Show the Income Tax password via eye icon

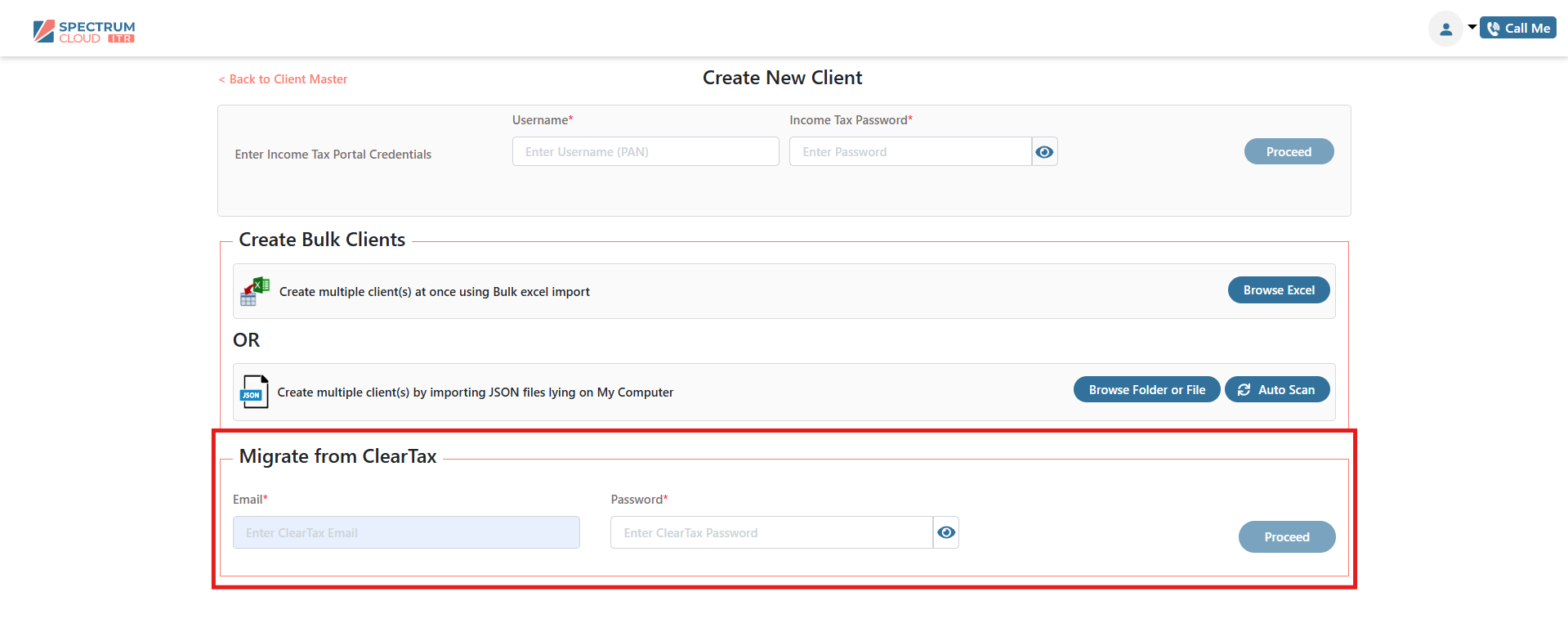point(1044,152)
